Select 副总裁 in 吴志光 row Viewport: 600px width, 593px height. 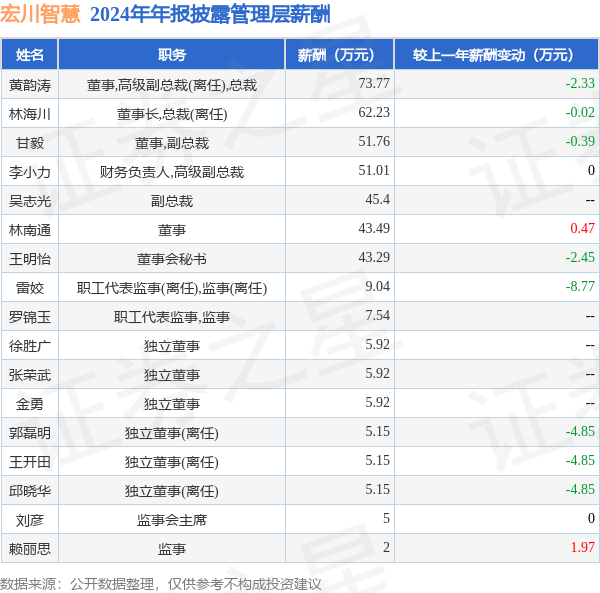click(172, 201)
